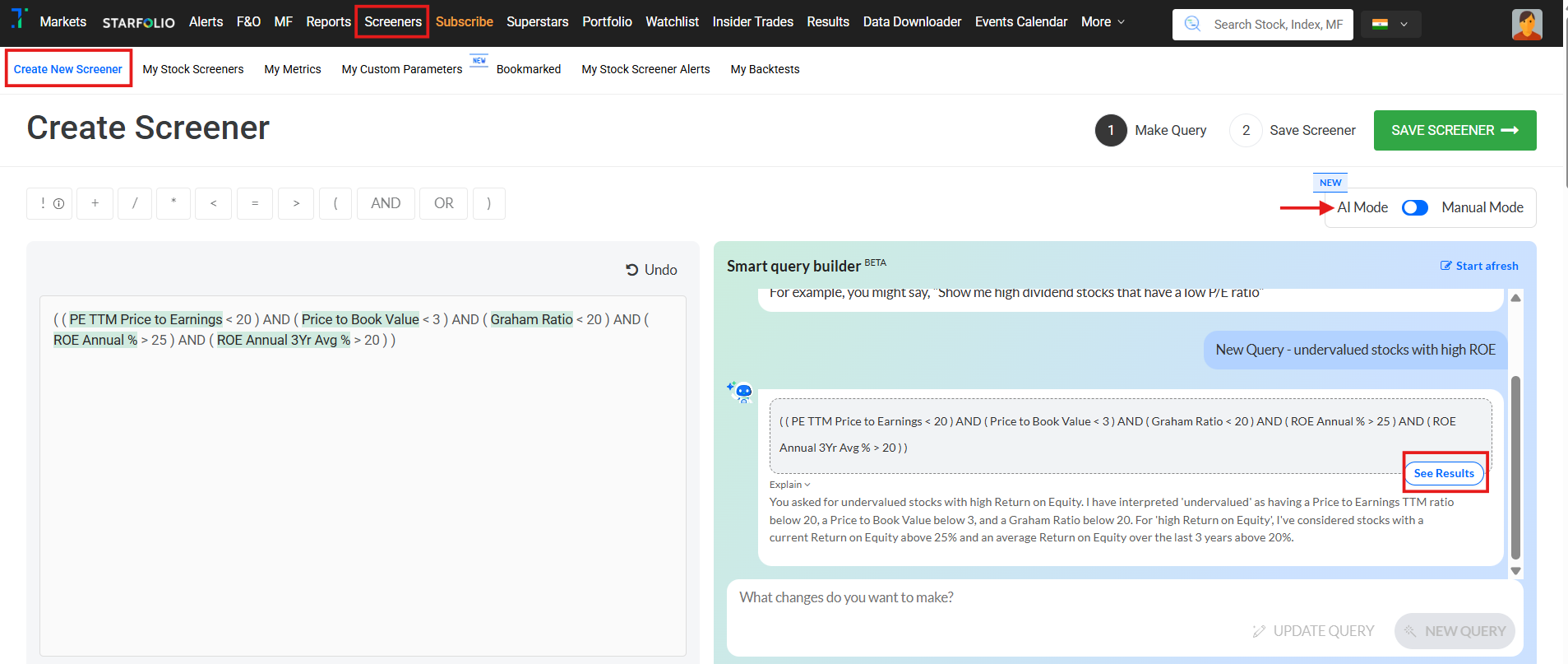This screenshot has width=1568, height=664.
Task: Click the step 1 Make Query circle
Action: click(1111, 130)
